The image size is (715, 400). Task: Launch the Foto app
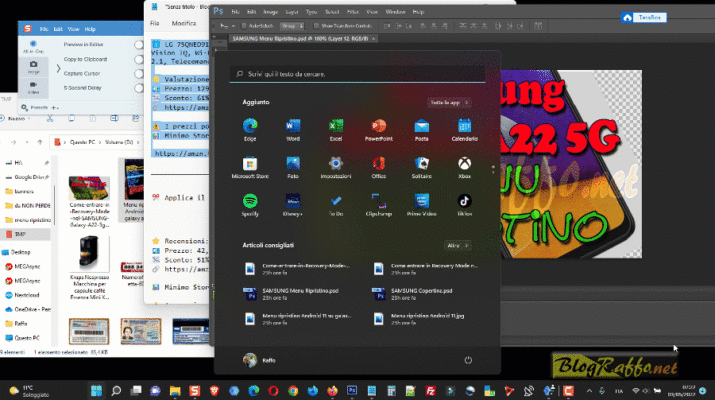(293, 167)
